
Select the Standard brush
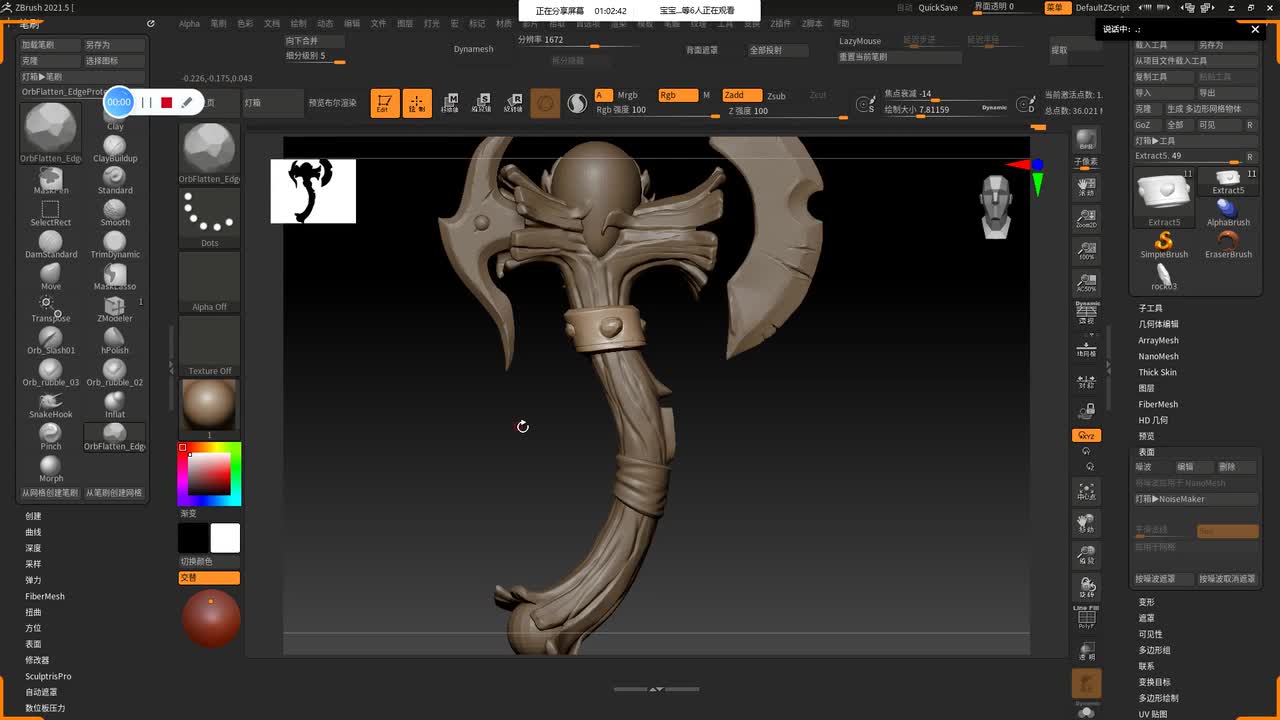pyautogui.click(x=115, y=182)
